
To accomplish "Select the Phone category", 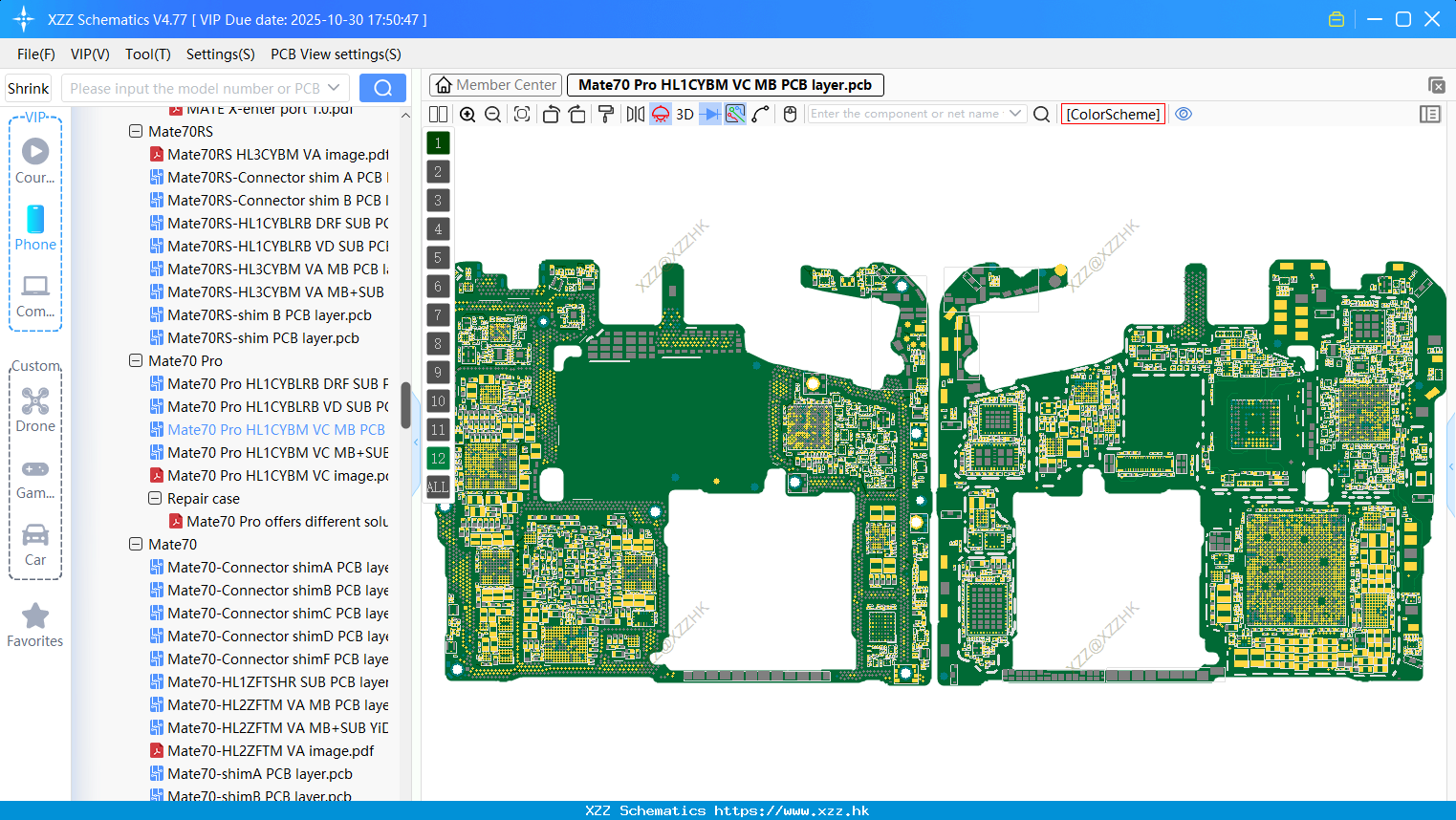I will coord(35,227).
